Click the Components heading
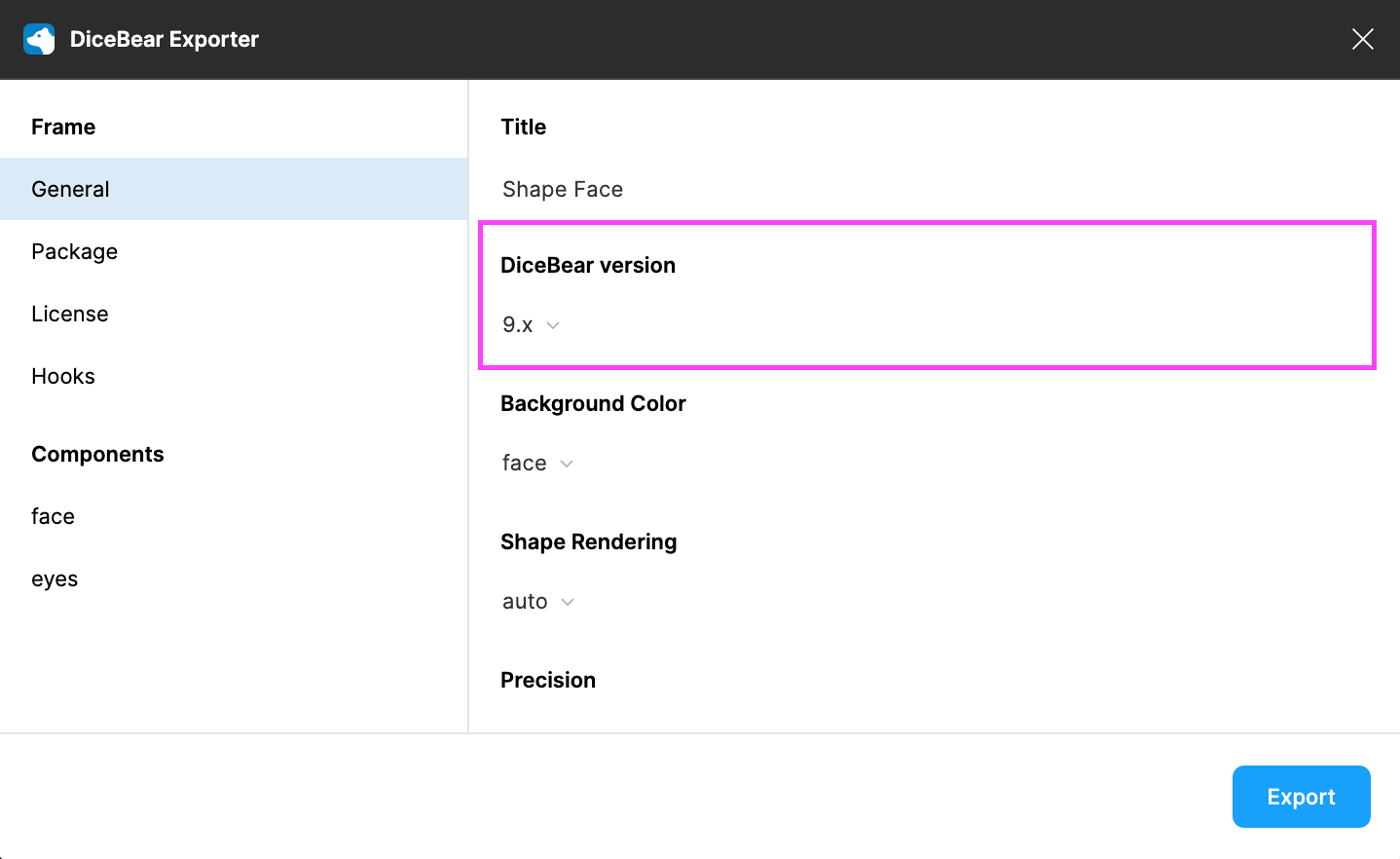This screenshot has width=1400, height=859. click(97, 453)
